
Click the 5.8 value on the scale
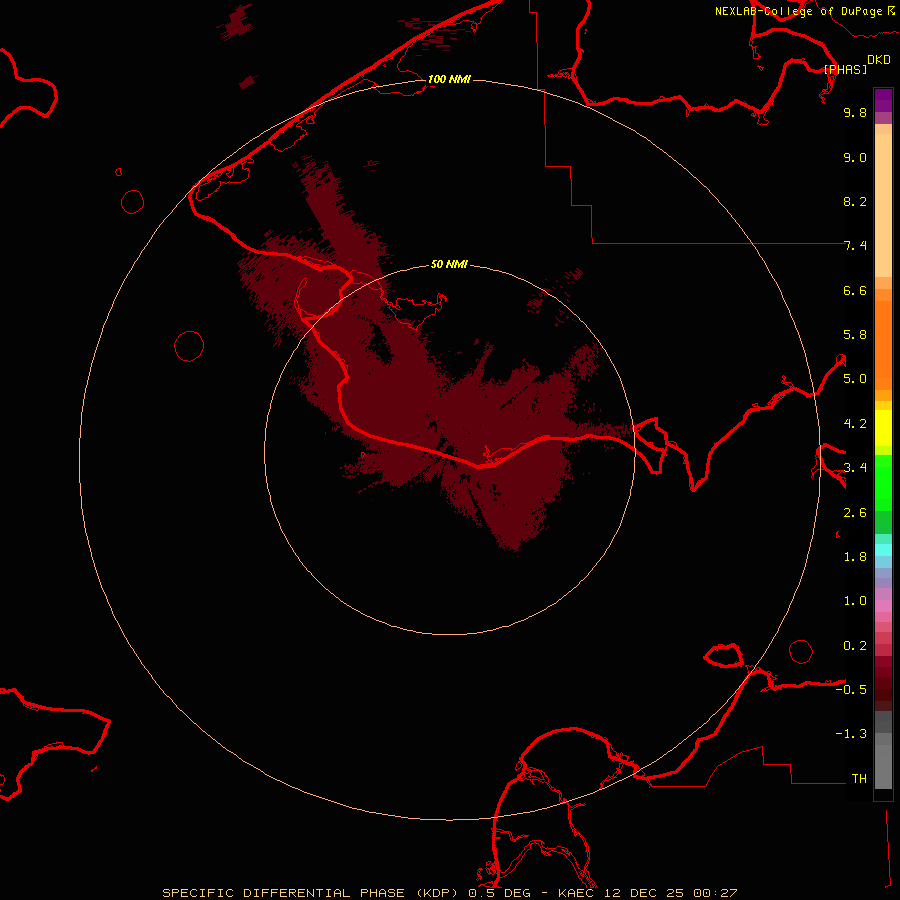(855, 335)
